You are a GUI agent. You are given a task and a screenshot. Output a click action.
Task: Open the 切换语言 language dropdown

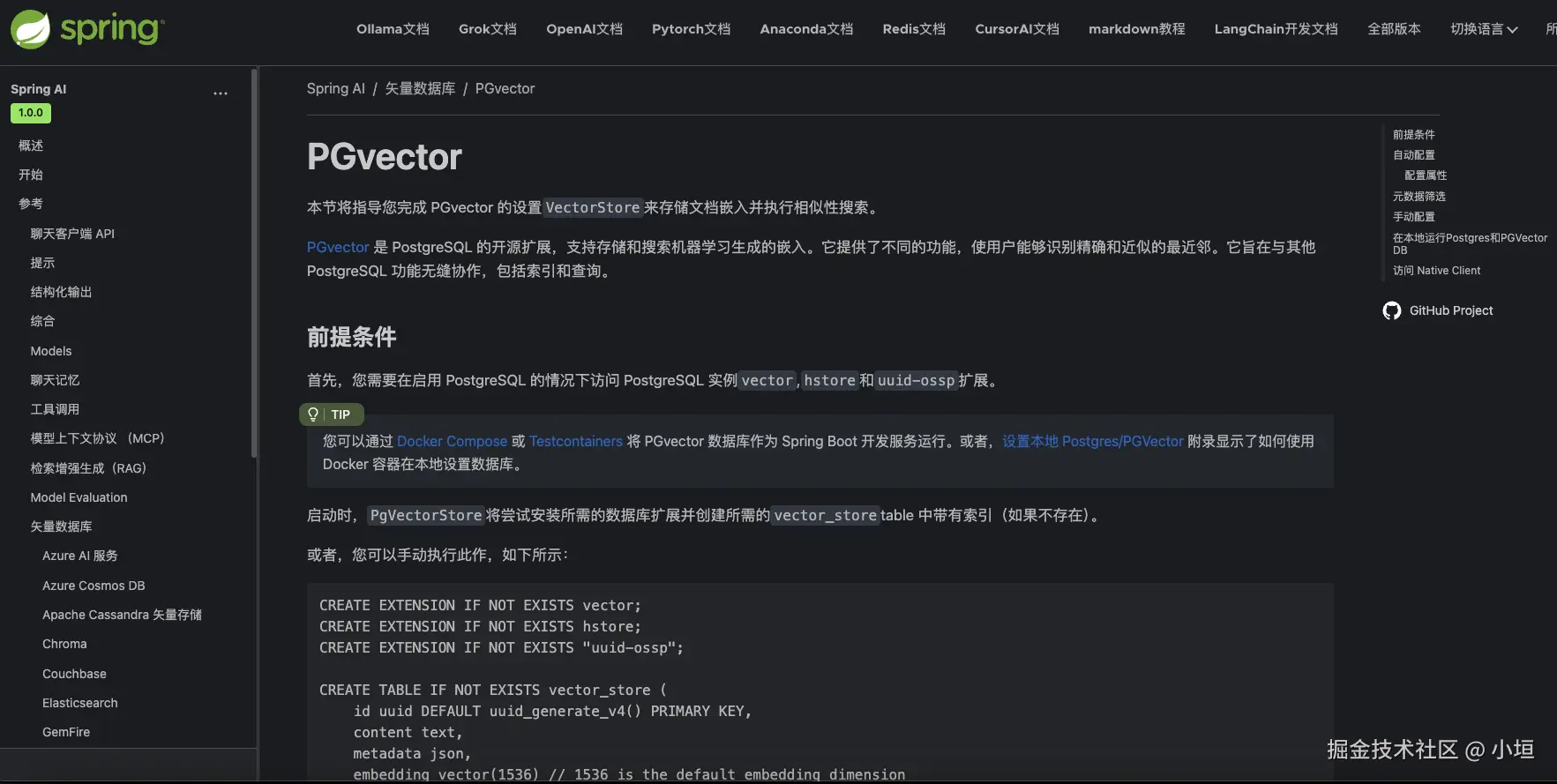1484,29
